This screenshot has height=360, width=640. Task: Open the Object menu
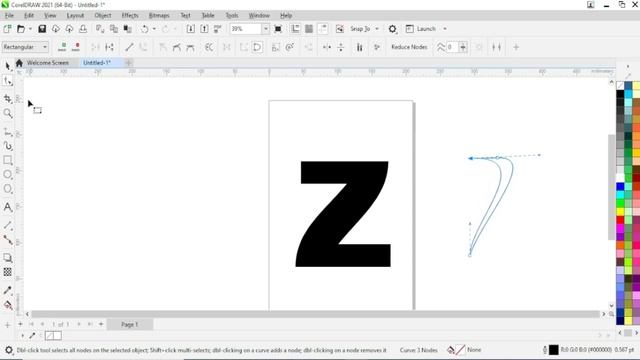click(103, 16)
